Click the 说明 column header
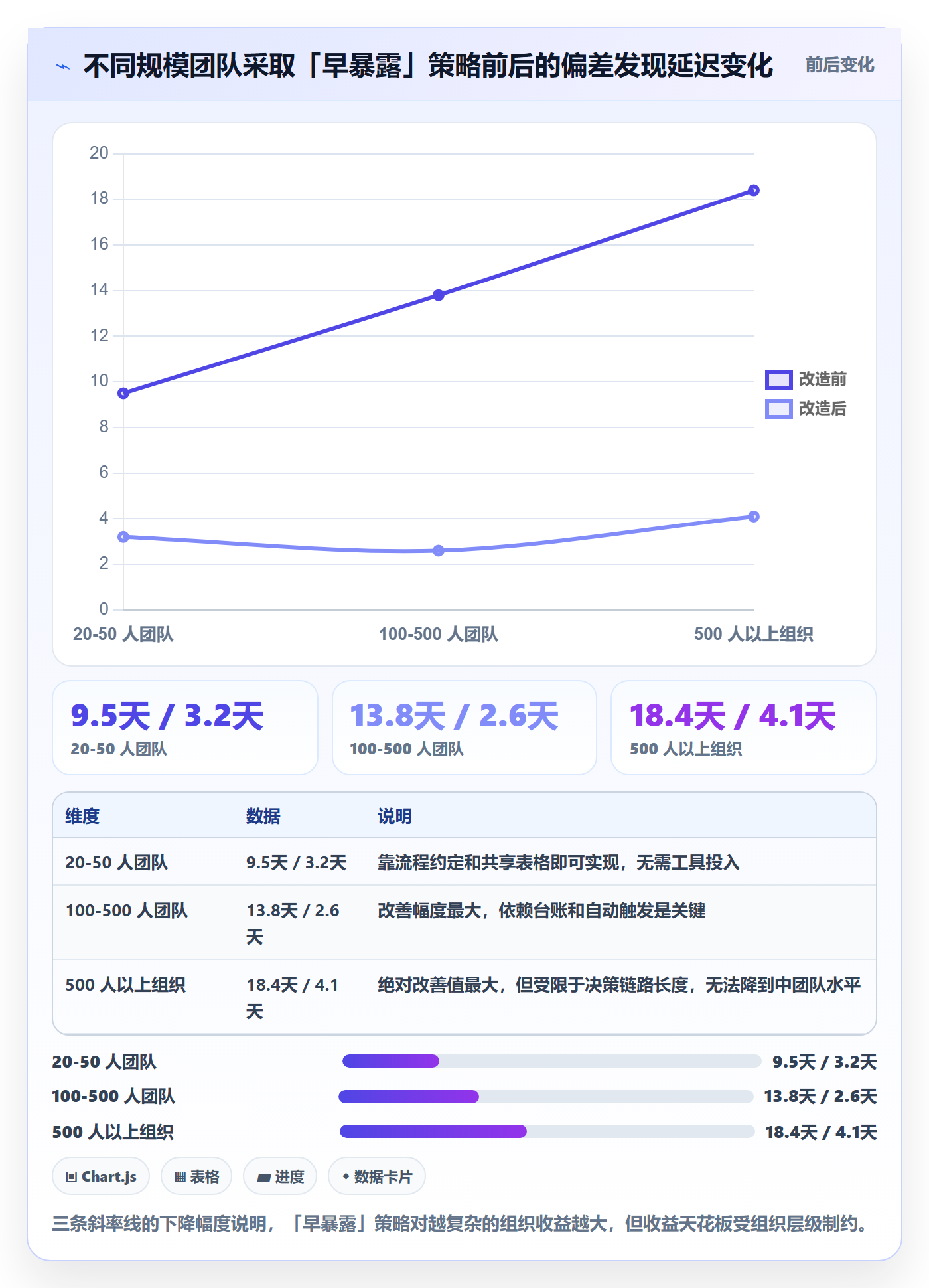Image resolution: width=929 pixels, height=1288 pixels. tap(395, 816)
